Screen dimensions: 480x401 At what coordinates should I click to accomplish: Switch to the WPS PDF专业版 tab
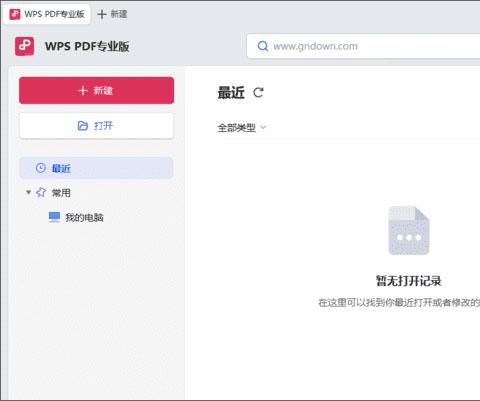[46, 14]
